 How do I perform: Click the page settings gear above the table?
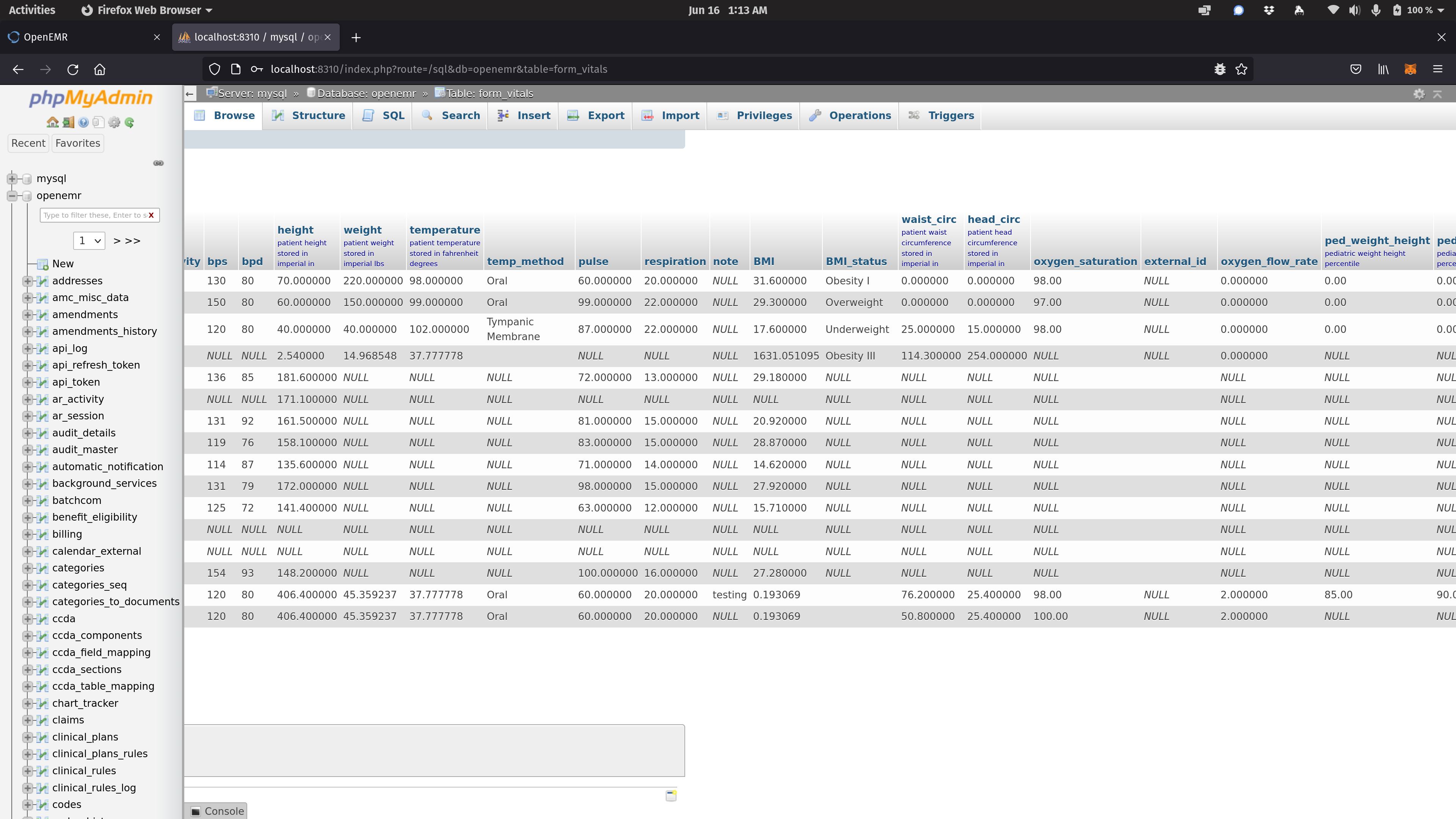(1420, 94)
